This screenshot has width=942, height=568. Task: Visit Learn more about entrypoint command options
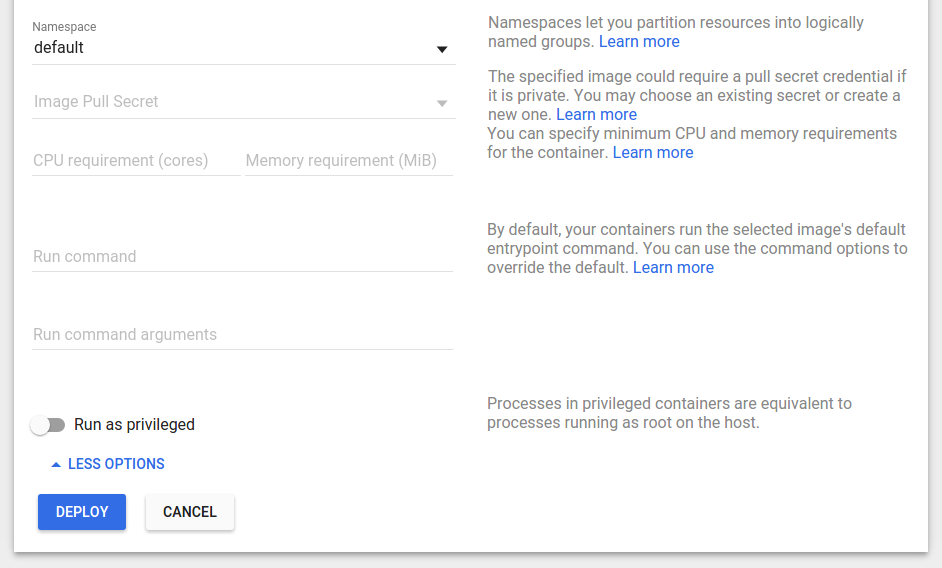pos(673,268)
